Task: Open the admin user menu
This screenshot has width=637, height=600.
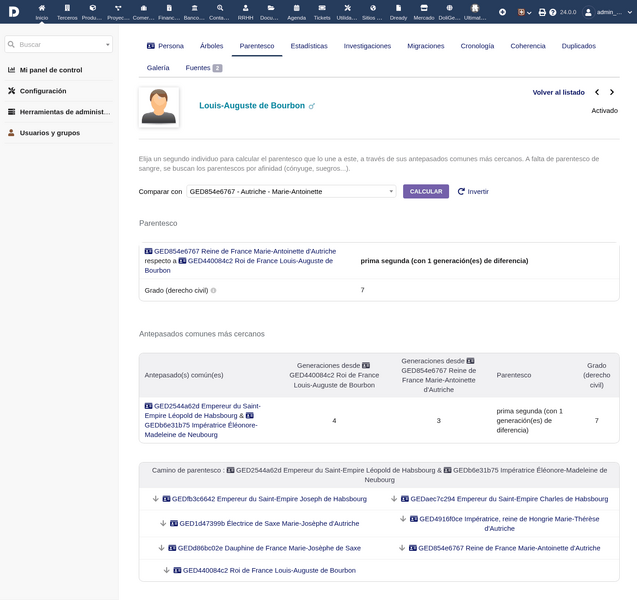Action: (607, 12)
